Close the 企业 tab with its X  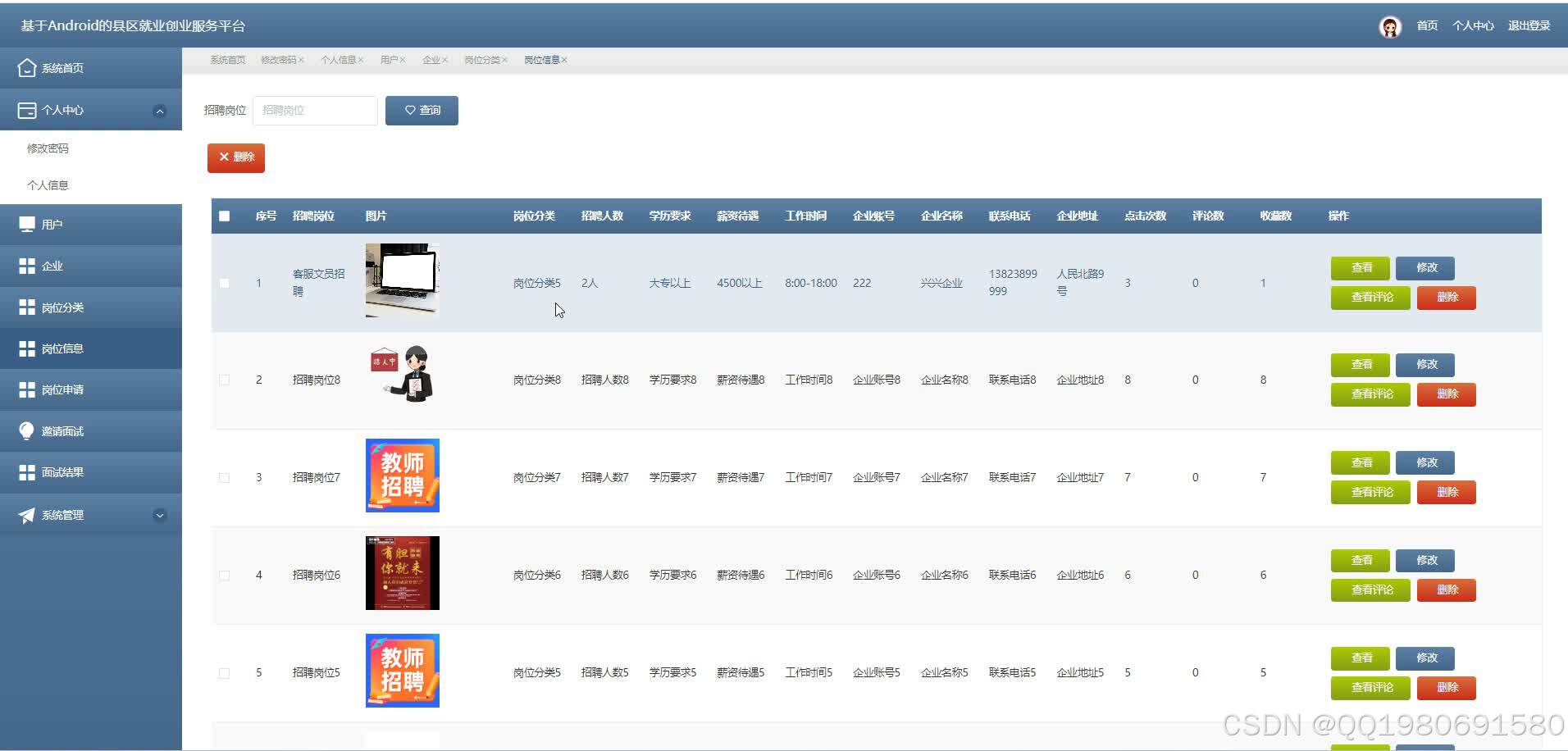click(x=445, y=60)
